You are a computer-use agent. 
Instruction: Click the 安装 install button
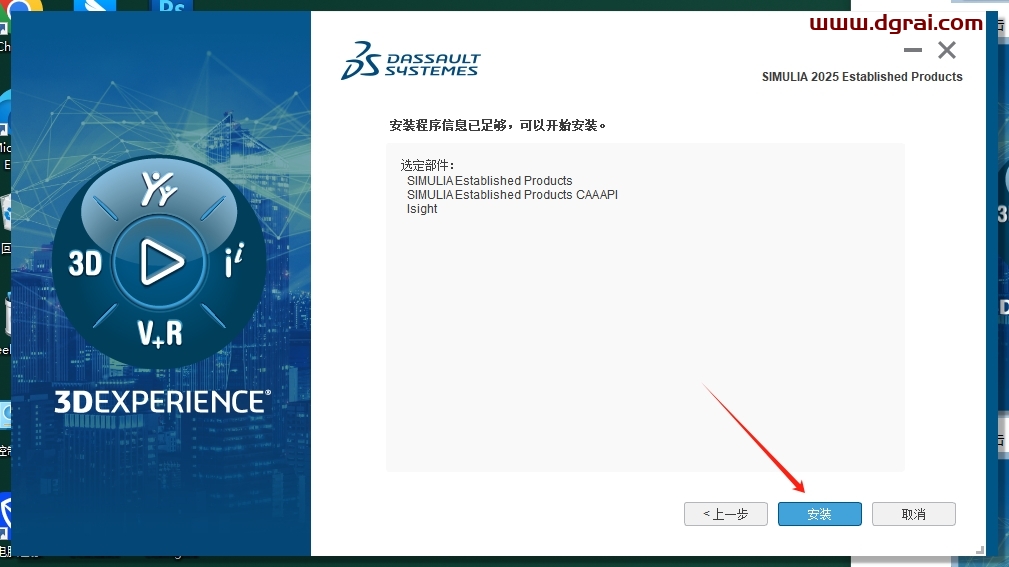coord(819,514)
